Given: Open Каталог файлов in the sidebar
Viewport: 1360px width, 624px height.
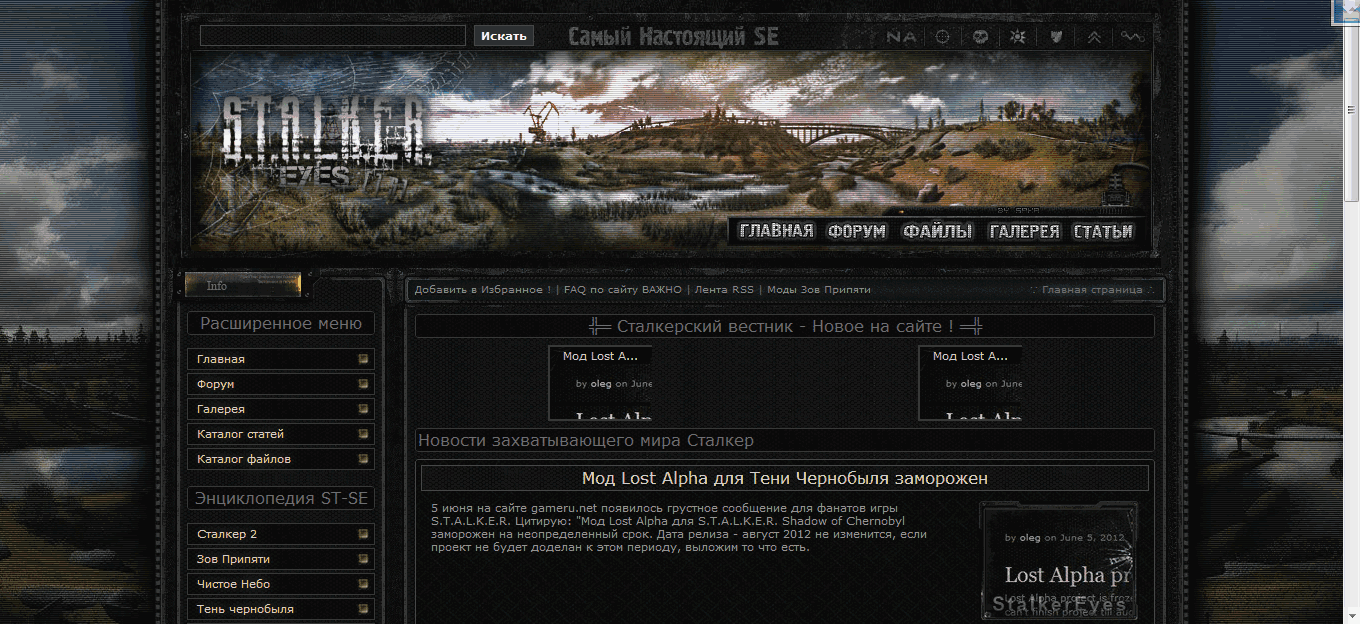Looking at the screenshot, I should pyautogui.click(x=281, y=459).
